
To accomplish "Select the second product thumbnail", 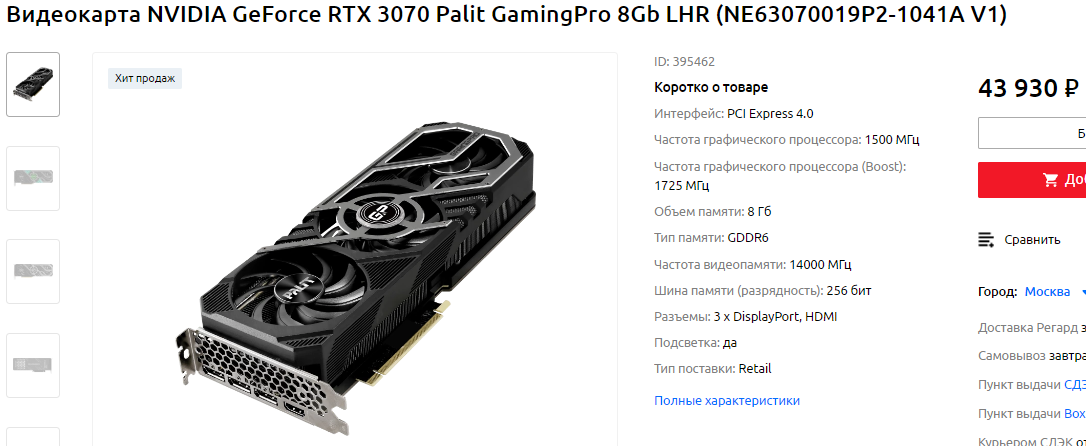I will [33, 178].
